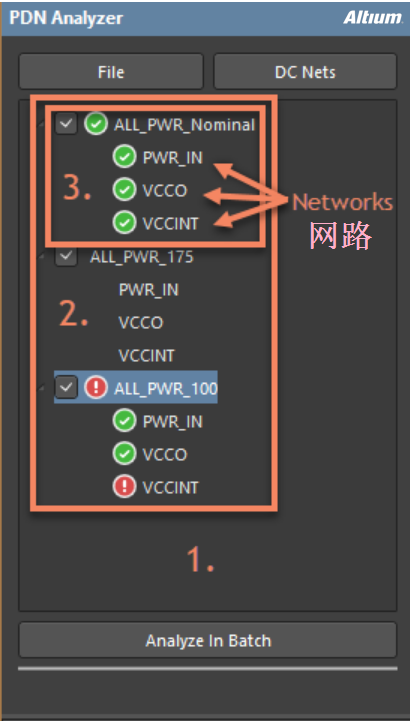Click green status icon for Nominal VCCO
The width and height of the screenshot is (410, 722).
pyautogui.click(x=124, y=190)
